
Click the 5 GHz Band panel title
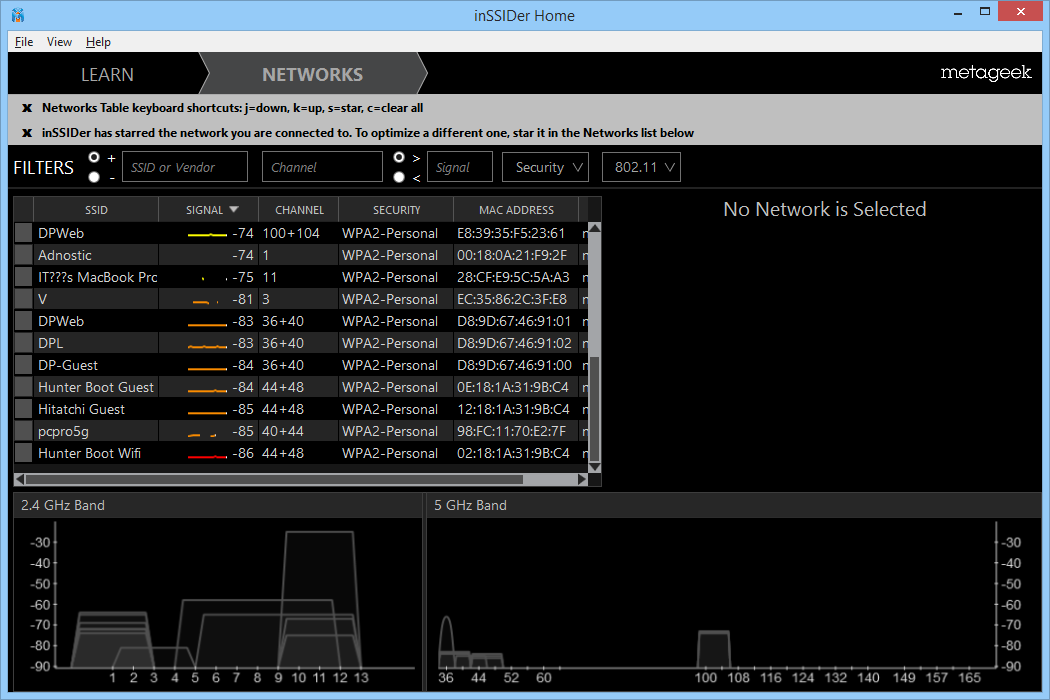[x=470, y=505]
